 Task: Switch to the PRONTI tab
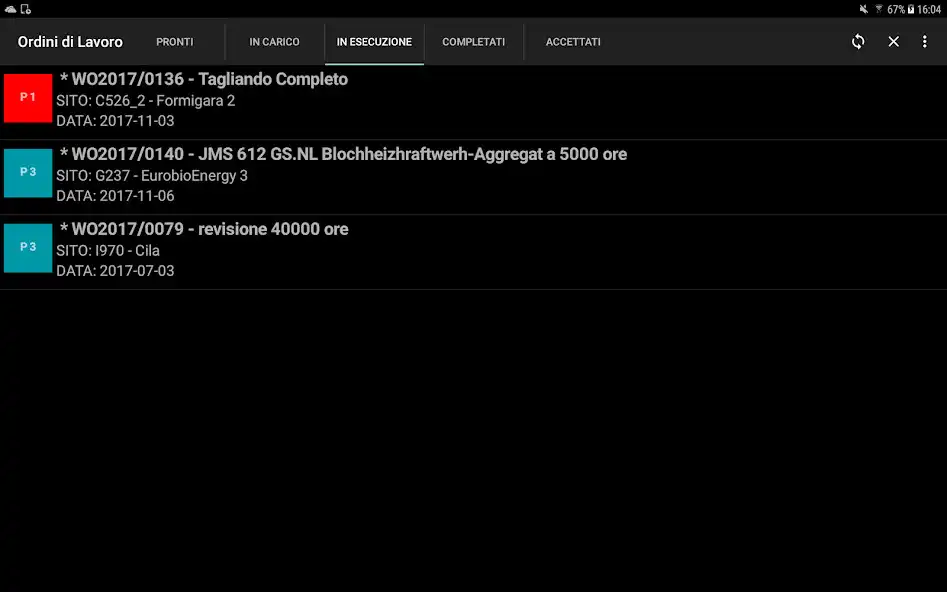point(175,42)
